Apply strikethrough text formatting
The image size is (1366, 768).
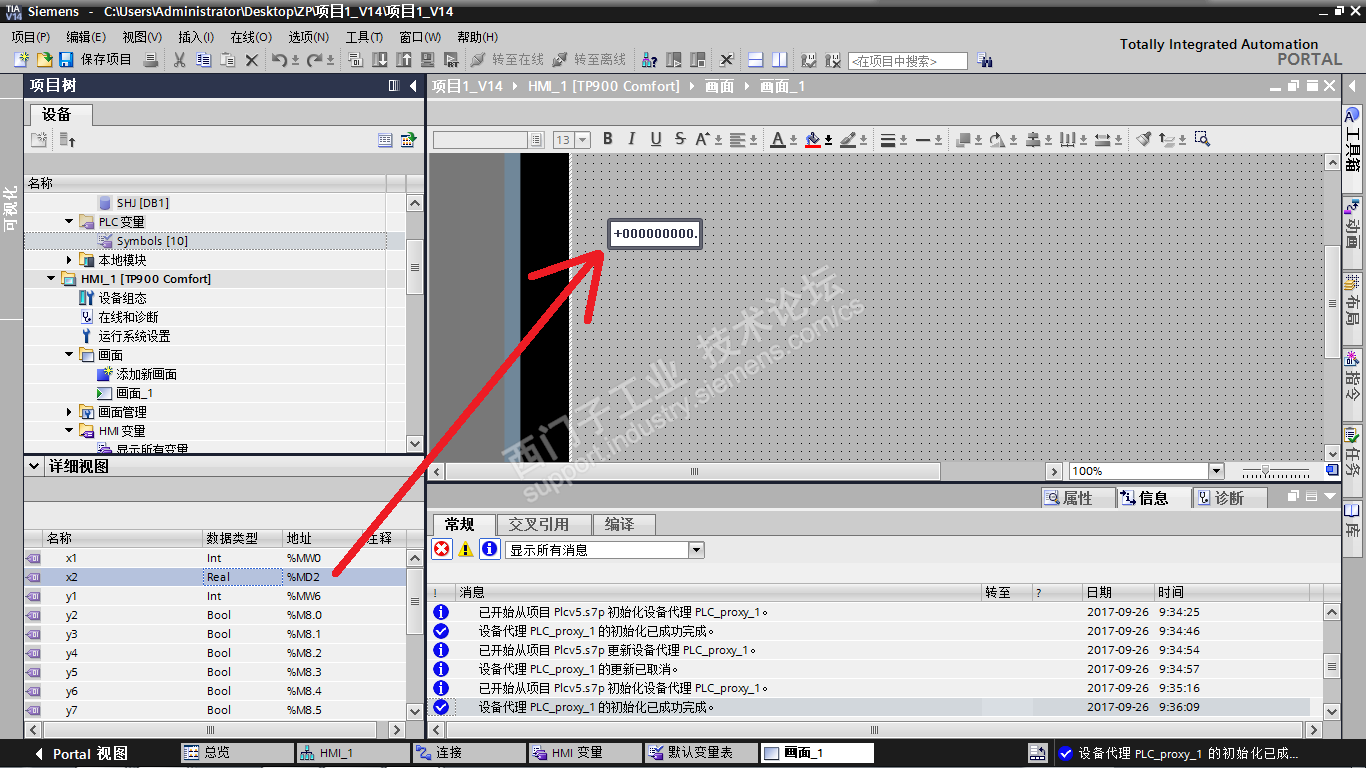680,139
